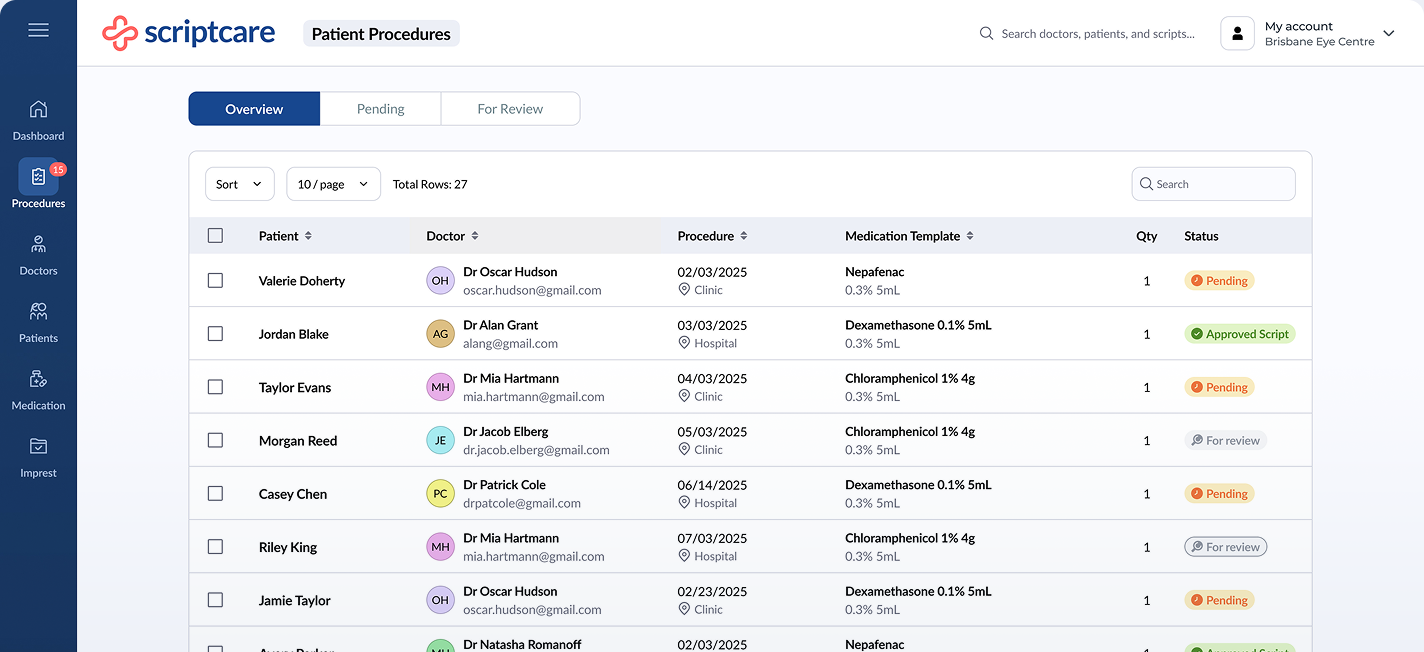Viewport: 1424px width, 652px height.
Task: Open the For Review tab
Action: [510, 108]
